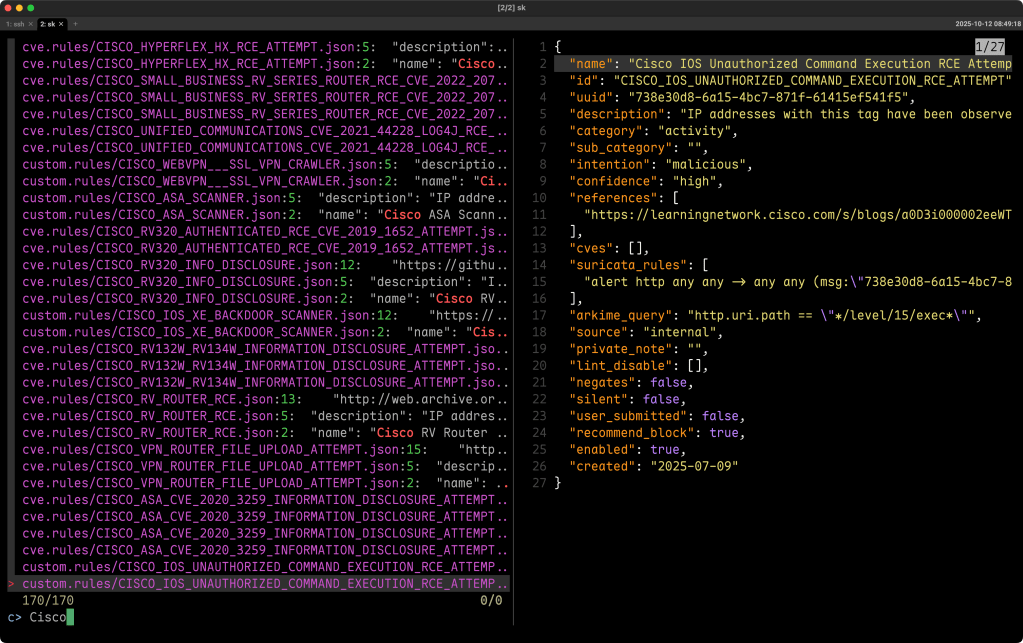Select the '2: sk' tab
The height and width of the screenshot is (643, 1023).
[48, 23]
